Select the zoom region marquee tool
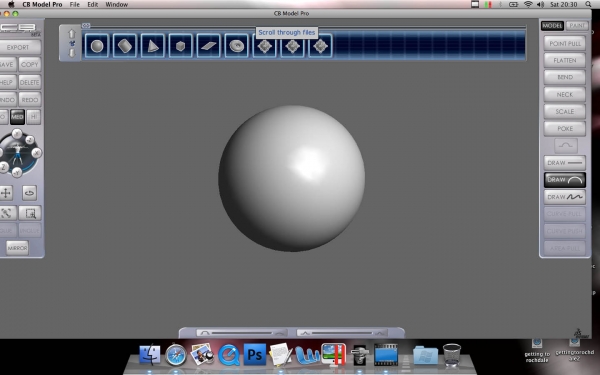This screenshot has width=600, height=375. (x=30, y=213)
